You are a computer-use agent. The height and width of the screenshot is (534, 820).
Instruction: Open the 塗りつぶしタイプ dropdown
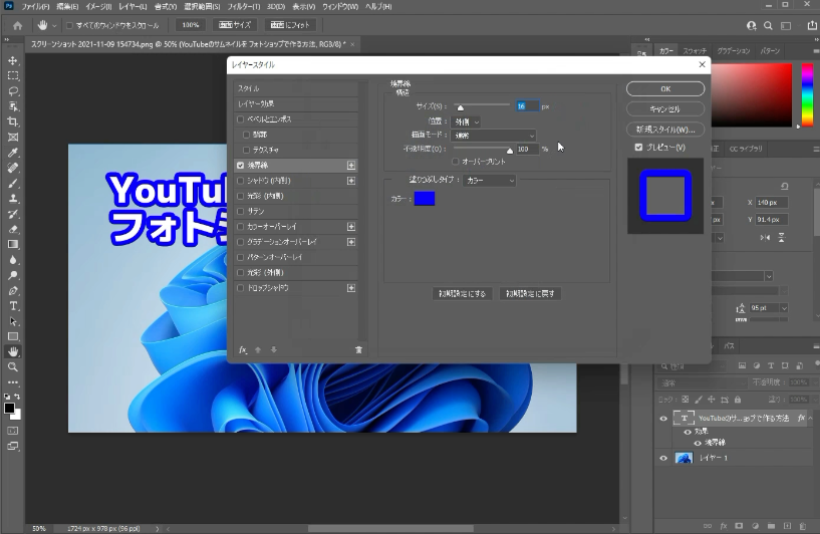(489, 180)
